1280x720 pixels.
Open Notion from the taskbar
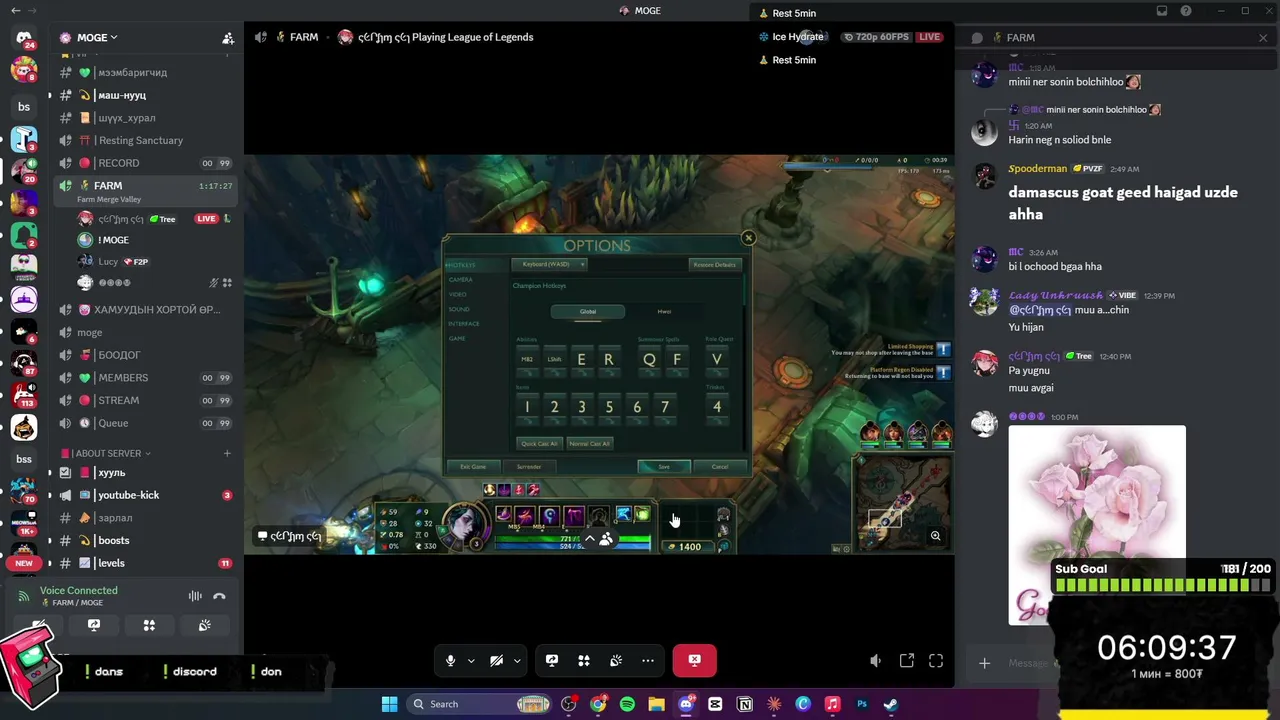tap(744, 704)
